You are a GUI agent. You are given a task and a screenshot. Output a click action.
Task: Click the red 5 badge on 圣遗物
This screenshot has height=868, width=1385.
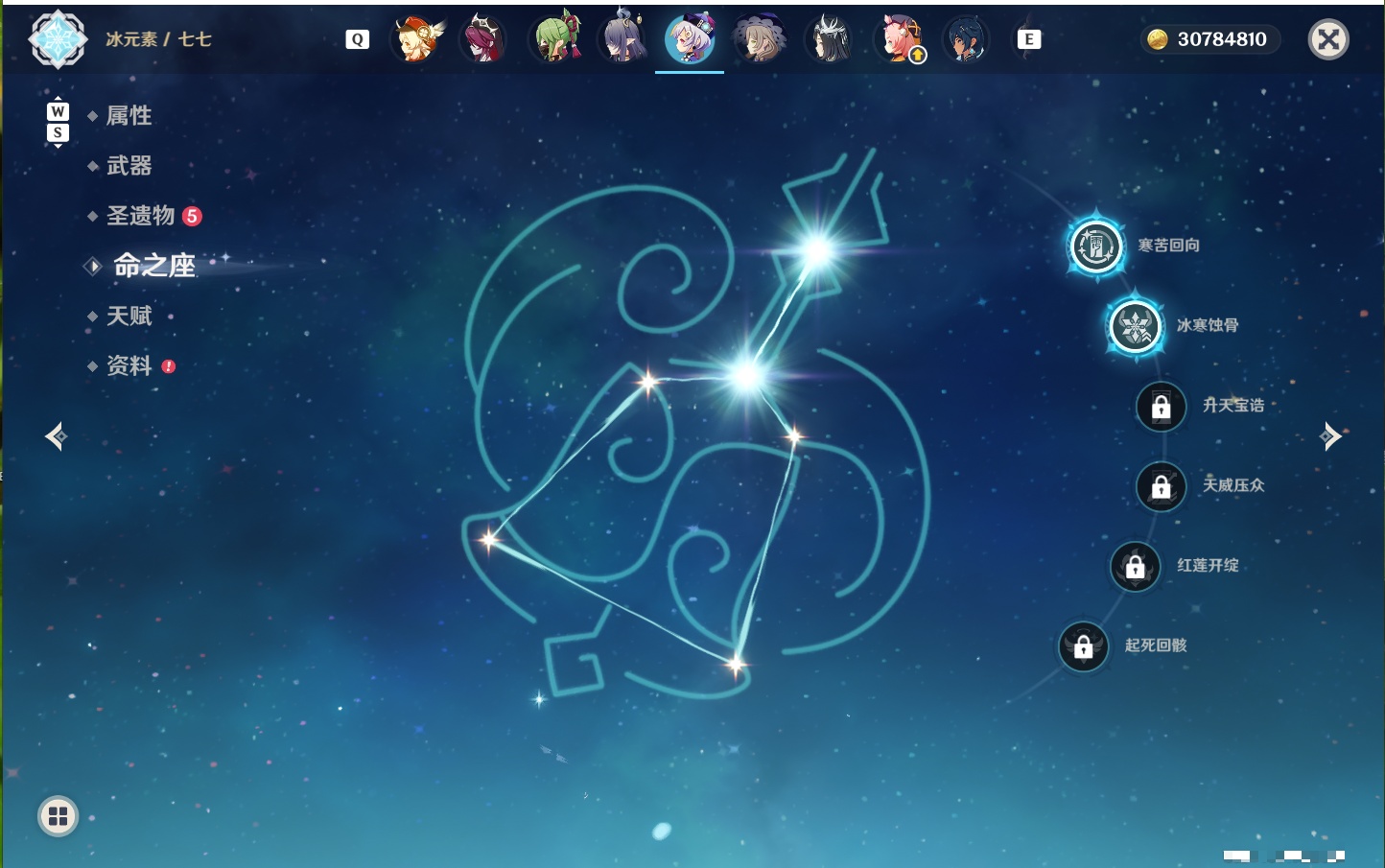tap(192, 216)
